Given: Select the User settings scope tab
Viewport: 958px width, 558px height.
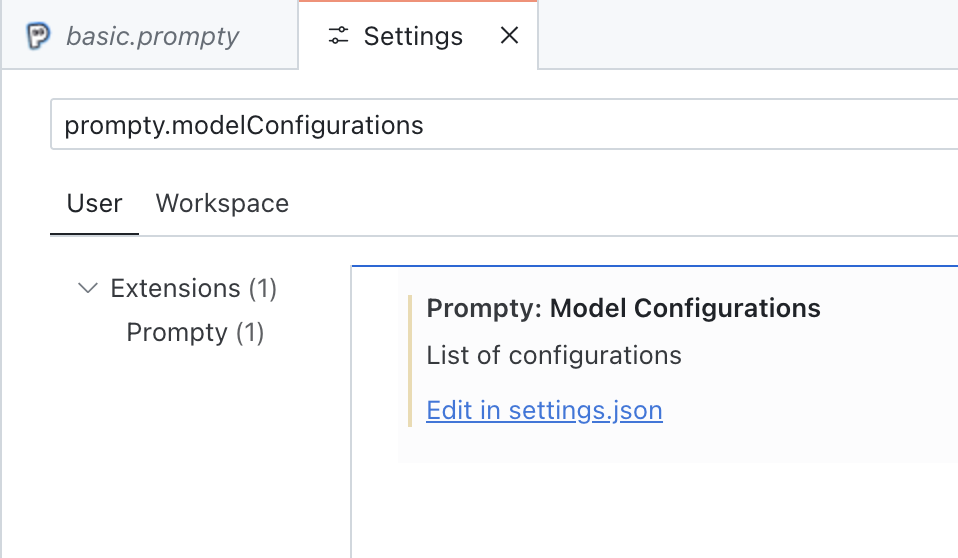Looking at the screenshot, I should [x=94, y=204].
